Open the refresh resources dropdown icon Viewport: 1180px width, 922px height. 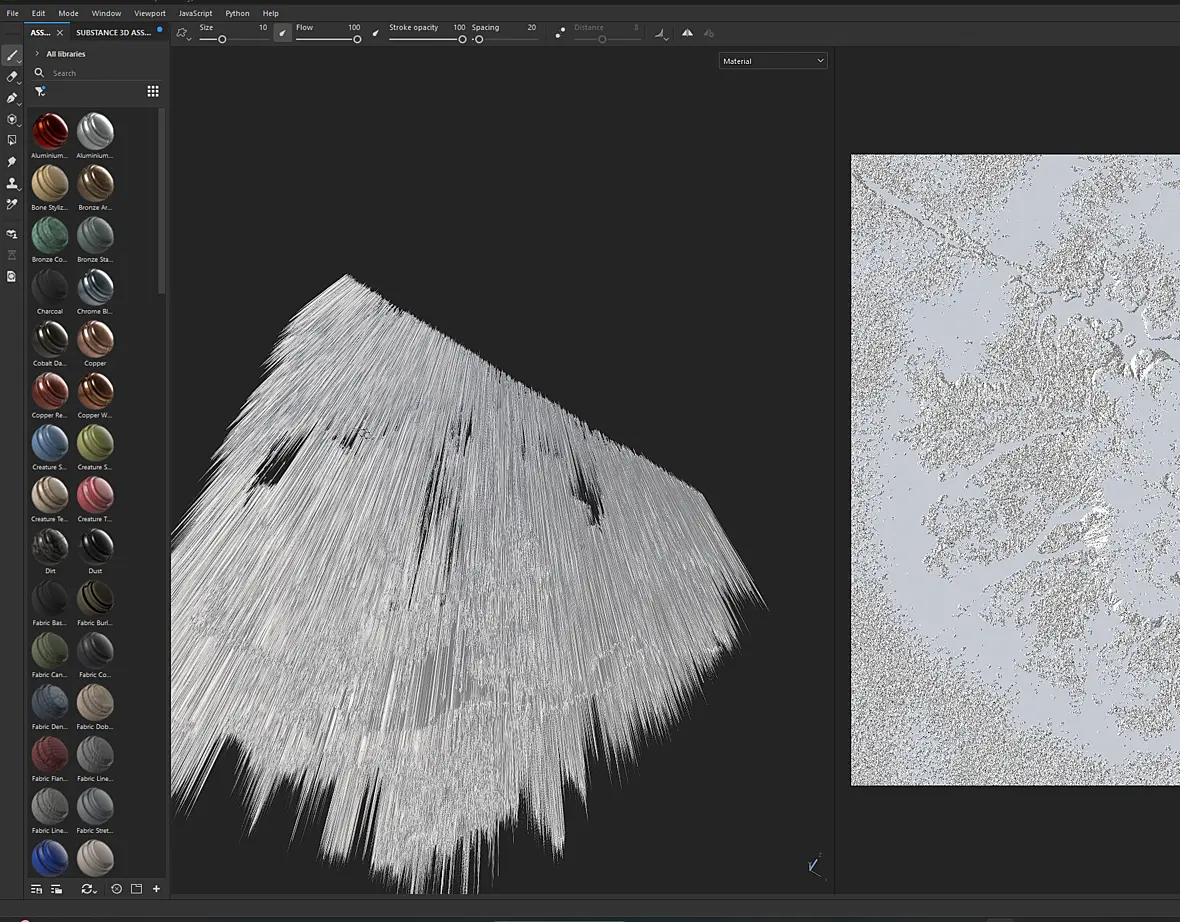(89, 889)
